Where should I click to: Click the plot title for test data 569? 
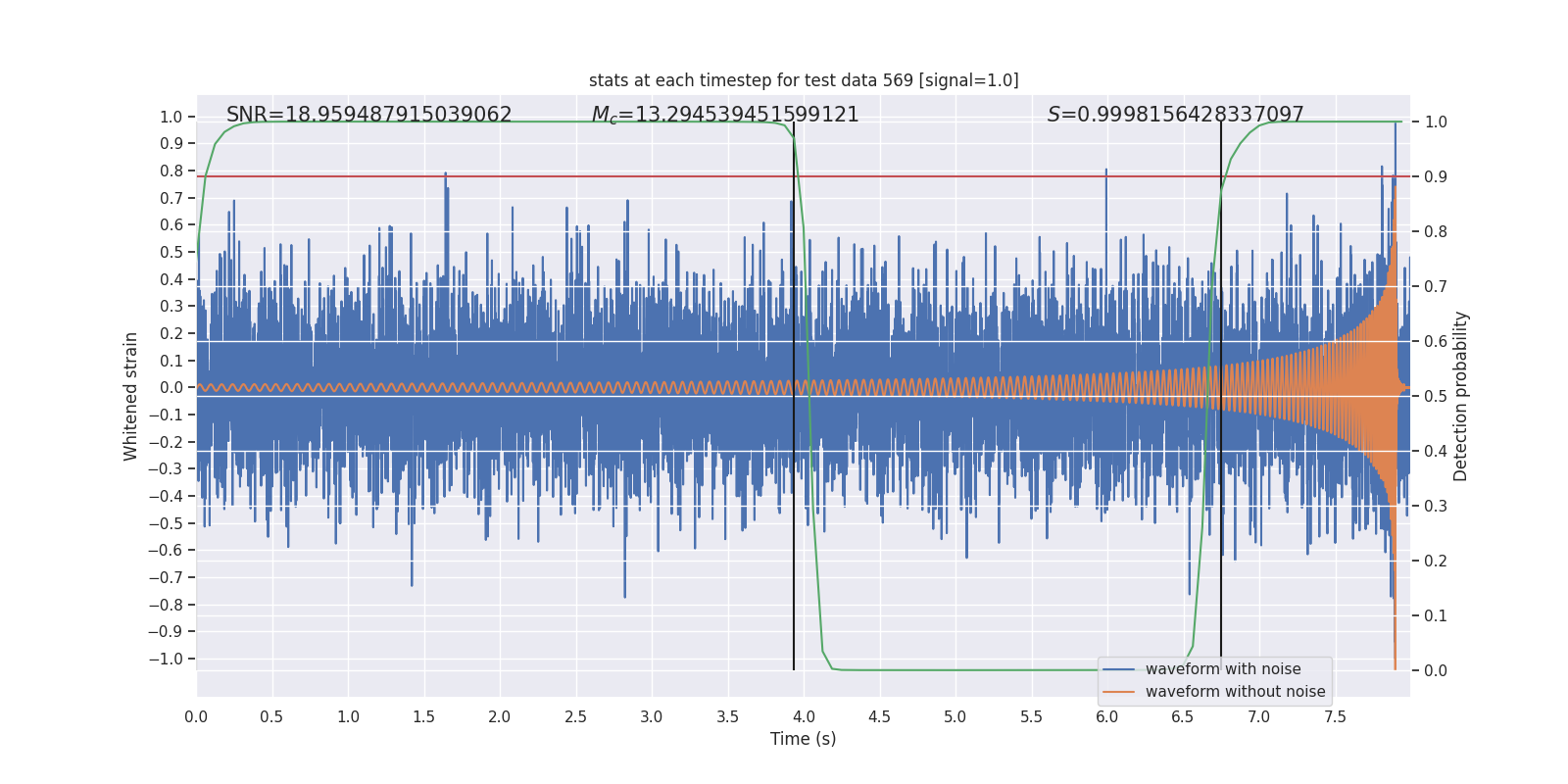click(x=804, y=80)
